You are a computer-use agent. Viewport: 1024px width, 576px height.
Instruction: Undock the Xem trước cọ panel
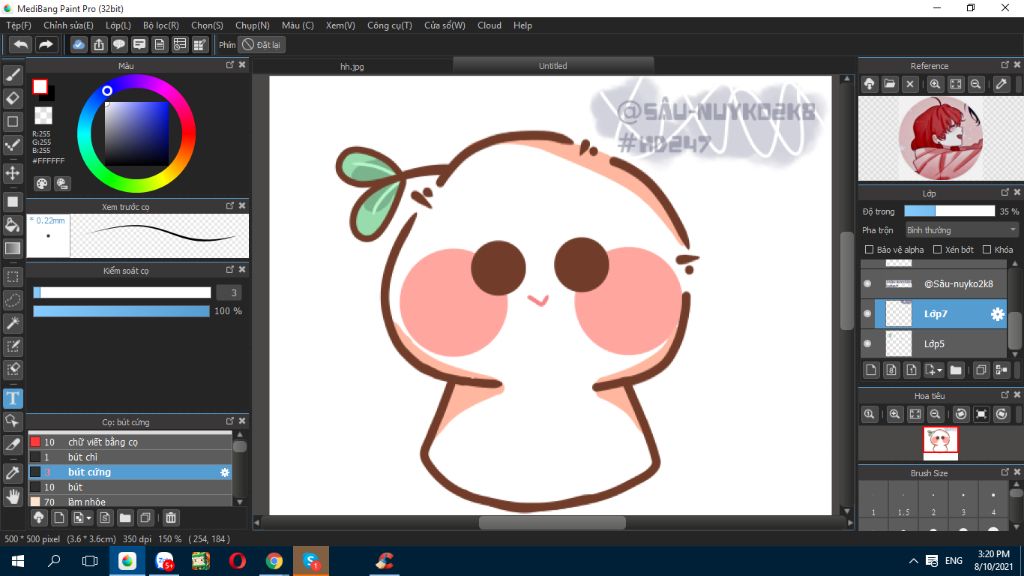(230, 206)
